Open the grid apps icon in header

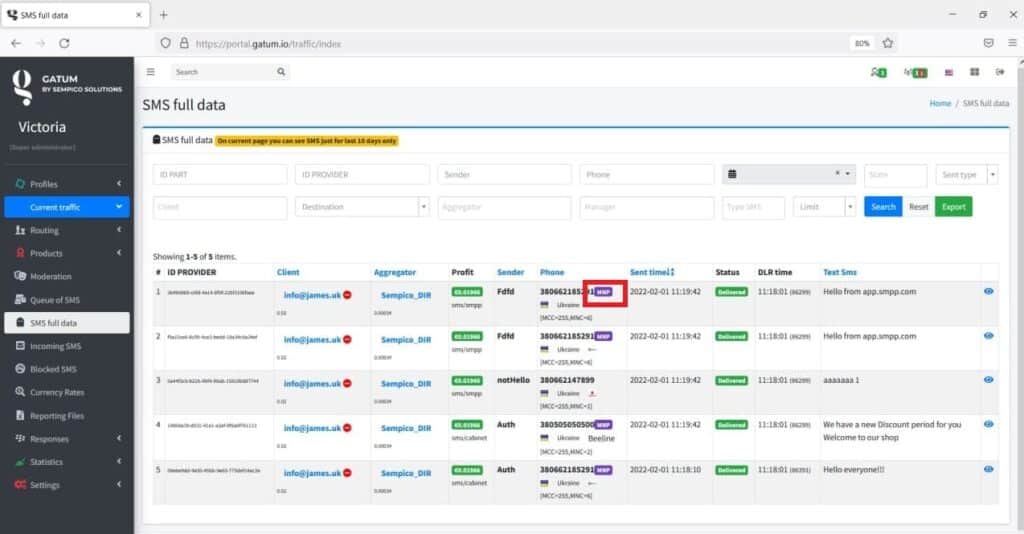point(974,72)
